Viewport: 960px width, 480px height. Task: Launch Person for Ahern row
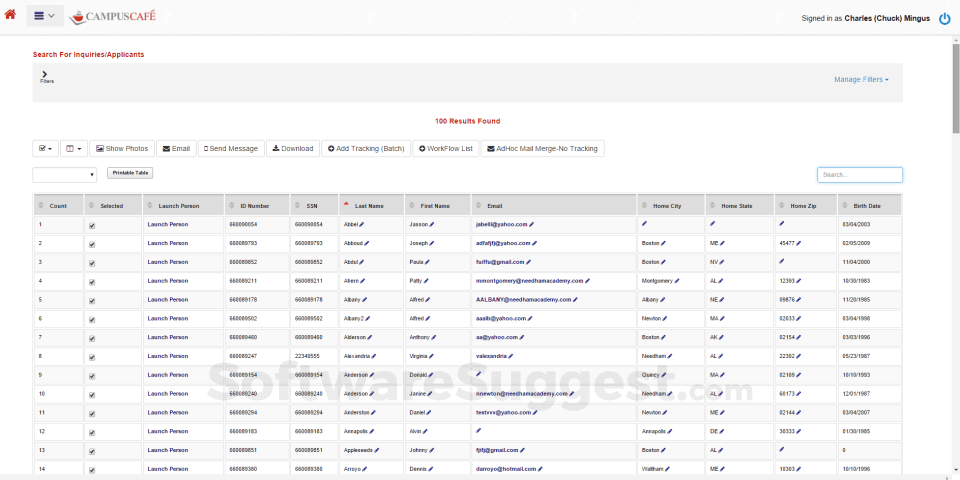[168, 280]
